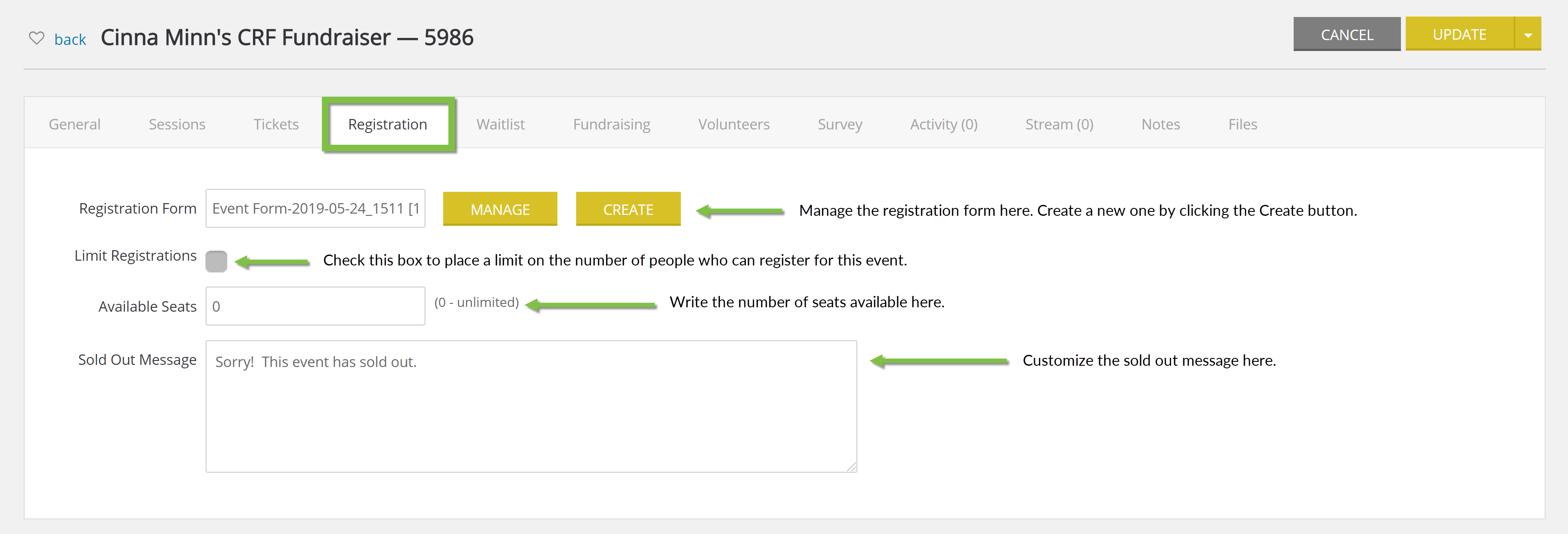Image resolution: width=1568 pixels, height=534 pixels.
Task: Click the "Limit Registrations" label
Action: click(135, 256)
